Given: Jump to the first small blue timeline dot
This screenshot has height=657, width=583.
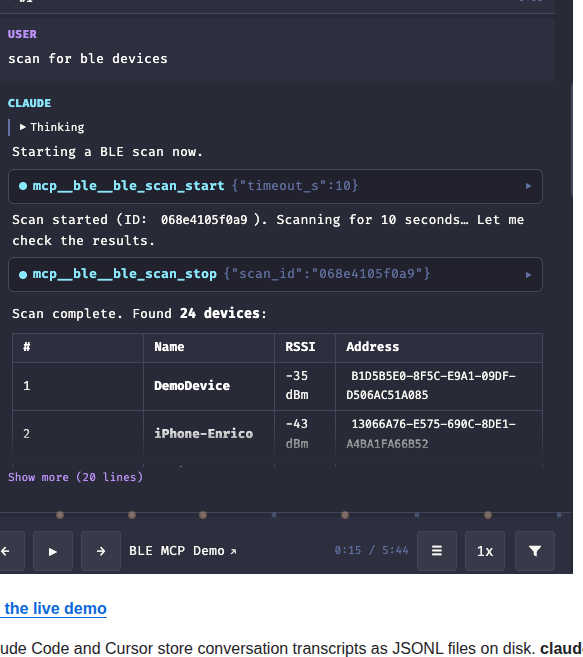Looking at the screenshot, I should [274, 515].
